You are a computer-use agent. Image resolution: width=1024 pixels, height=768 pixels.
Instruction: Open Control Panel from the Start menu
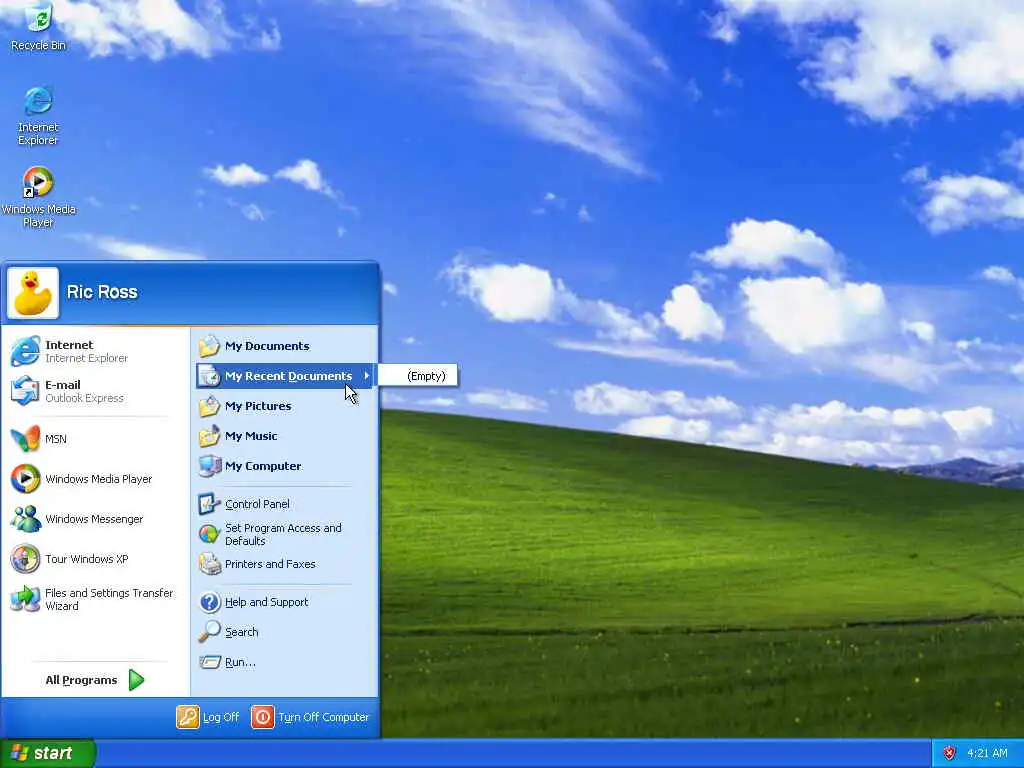click(x=286, y=504)
